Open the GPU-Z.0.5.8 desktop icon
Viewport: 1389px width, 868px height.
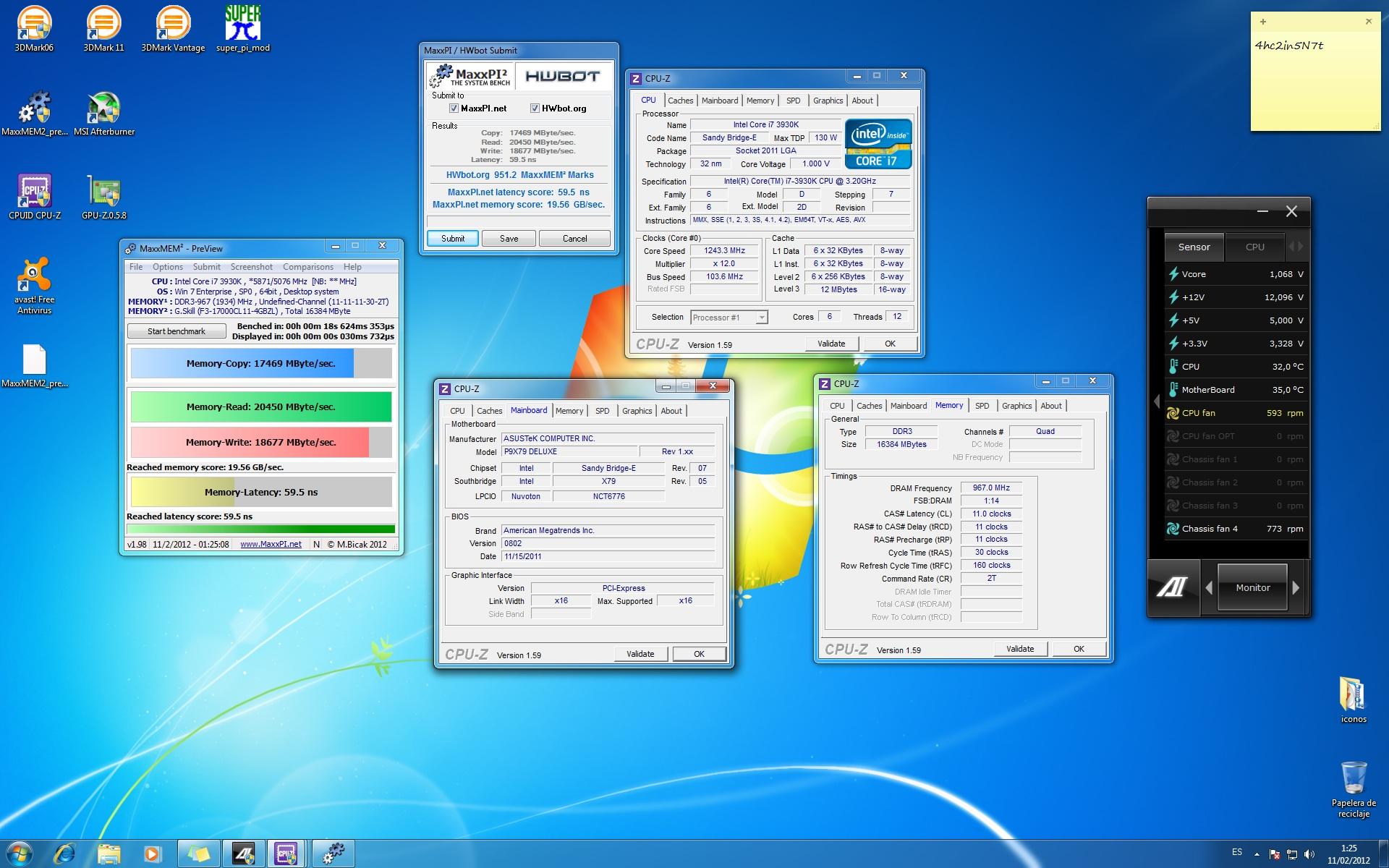pos(103,197)
